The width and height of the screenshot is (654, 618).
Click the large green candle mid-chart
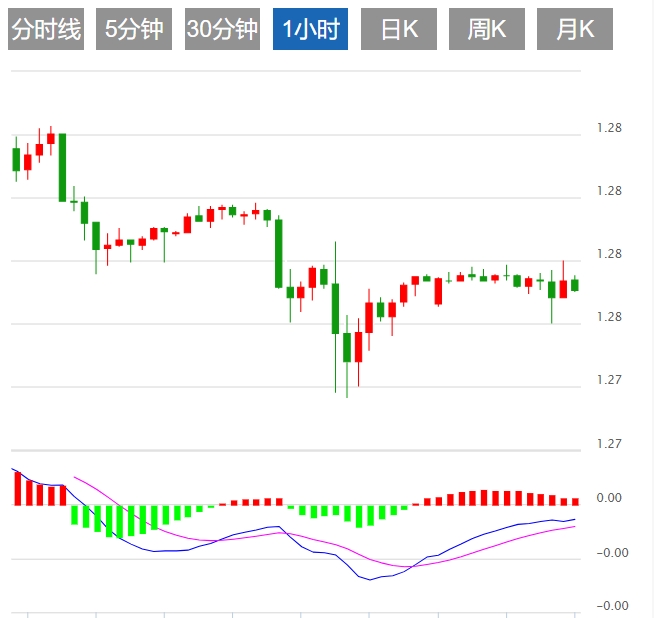[279, 253]
